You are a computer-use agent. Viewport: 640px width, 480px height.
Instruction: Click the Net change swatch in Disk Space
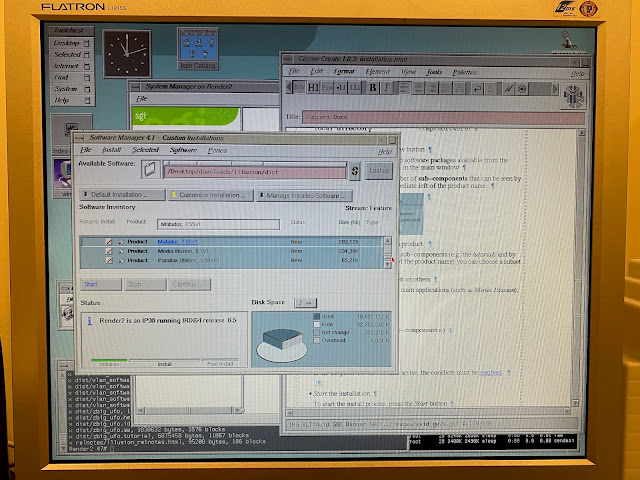click(316, 332)
